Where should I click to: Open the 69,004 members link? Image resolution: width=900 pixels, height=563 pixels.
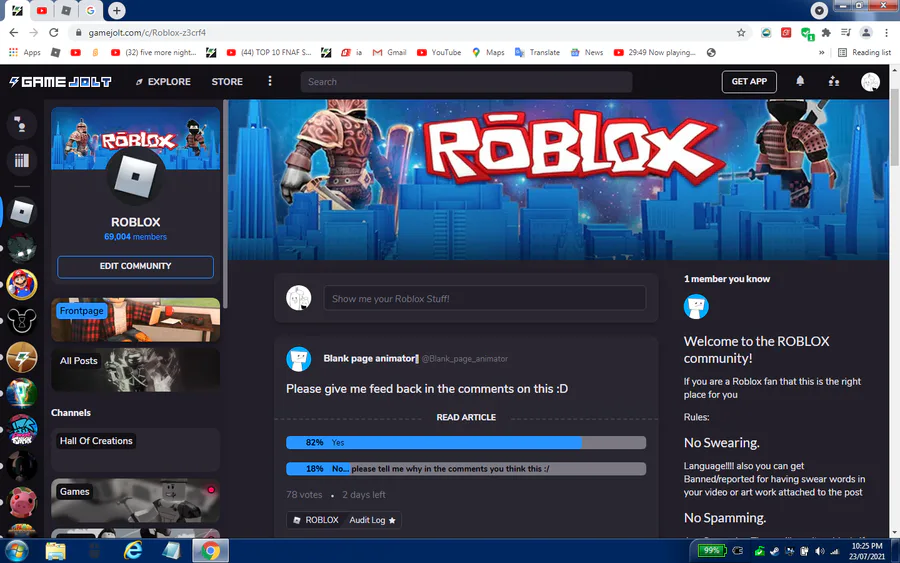(x=135, y=236)
